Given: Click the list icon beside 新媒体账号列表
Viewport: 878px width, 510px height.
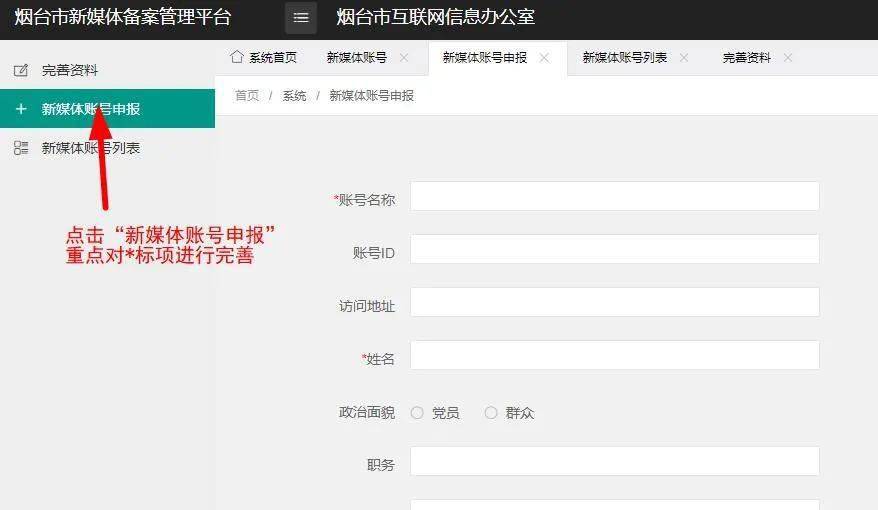Looking at the screenshot, I should (21, 148).
